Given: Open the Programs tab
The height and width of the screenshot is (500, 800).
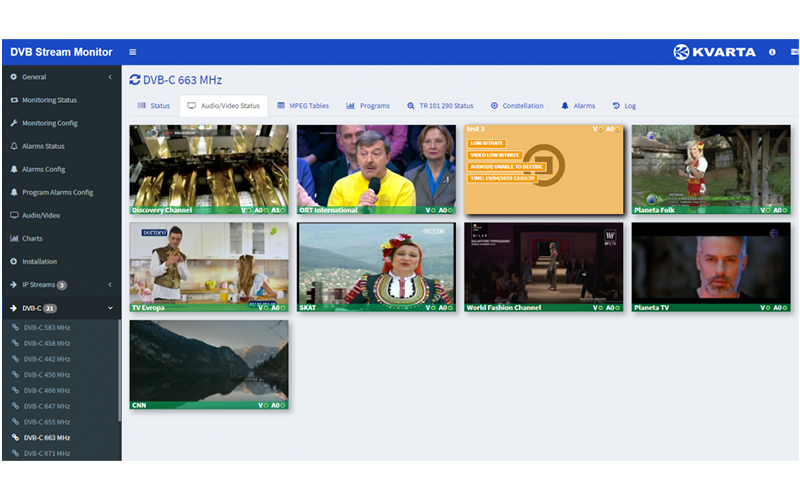Looking at the screenshot, I should [x=368, y=106].
